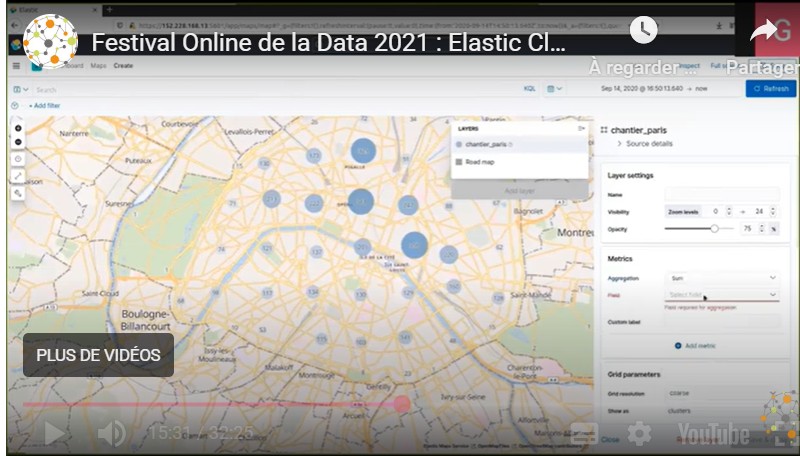The height and width of the screenshot is (456, 800).
Task: Open the Maps breadcrumb item
Action: (x=98, y=65)
